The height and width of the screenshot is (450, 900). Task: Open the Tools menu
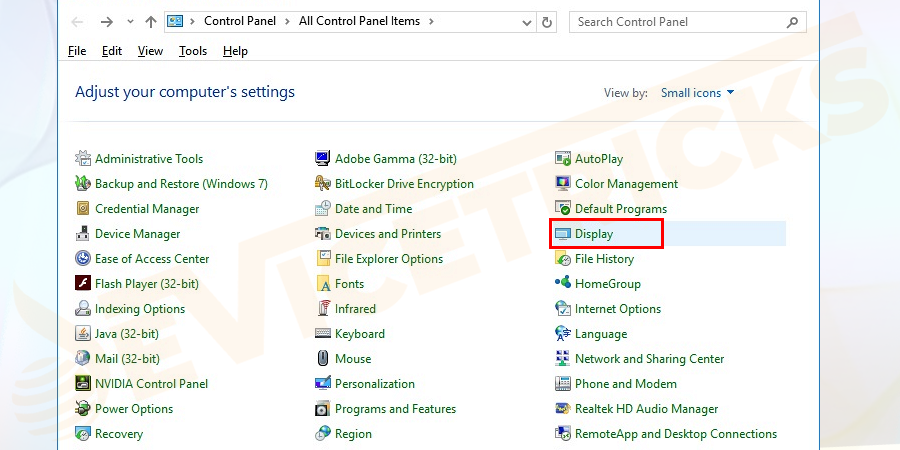coord(193,51)
